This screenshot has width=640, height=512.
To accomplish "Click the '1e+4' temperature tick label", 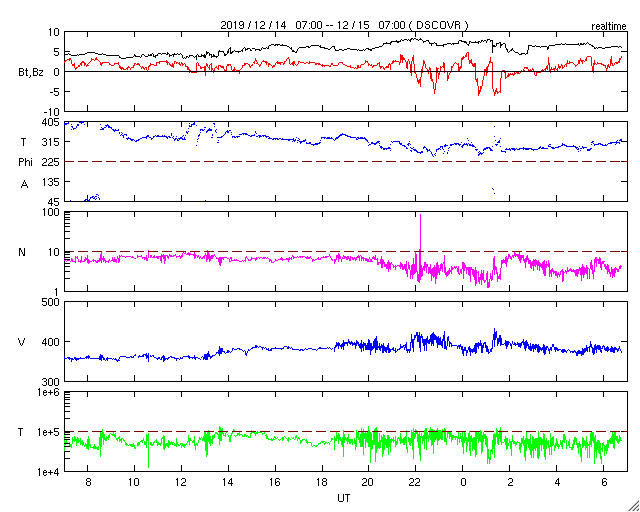I will (49, 472).
